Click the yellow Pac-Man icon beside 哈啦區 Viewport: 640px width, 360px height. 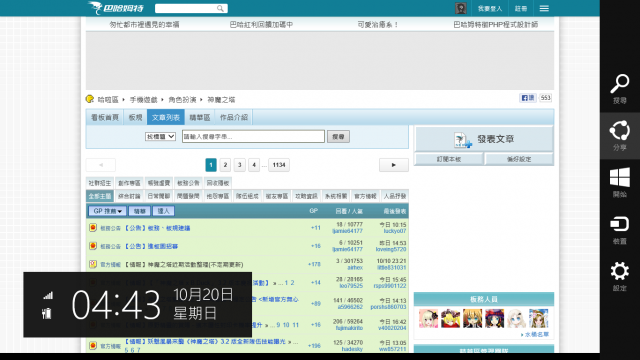[x=90, y=99]
